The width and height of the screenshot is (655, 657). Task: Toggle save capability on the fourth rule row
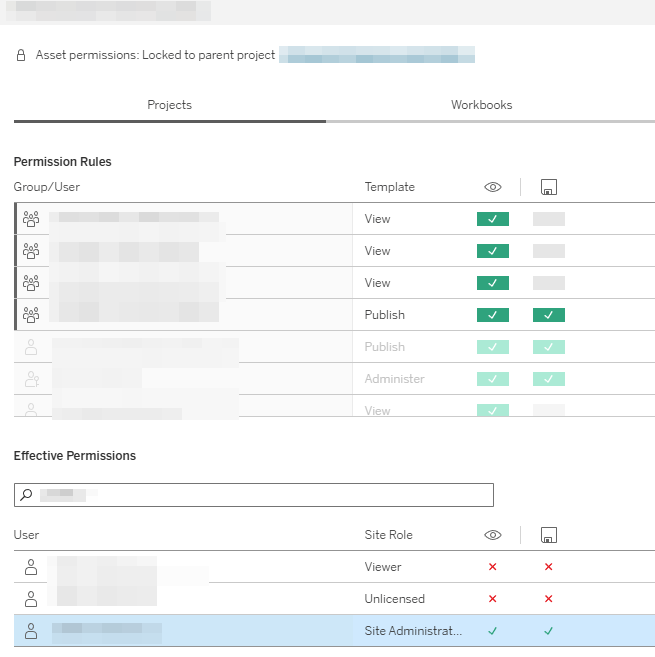click(548, 315)
